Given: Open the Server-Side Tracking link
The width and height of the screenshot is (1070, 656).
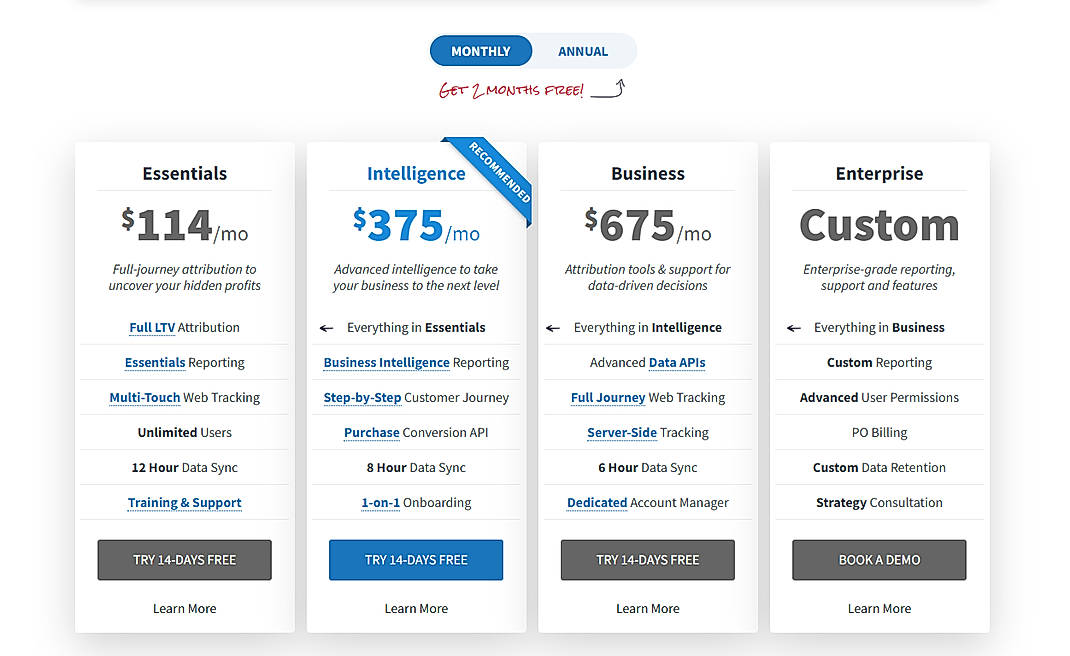Looking at the screenshot, I should 621,432.
